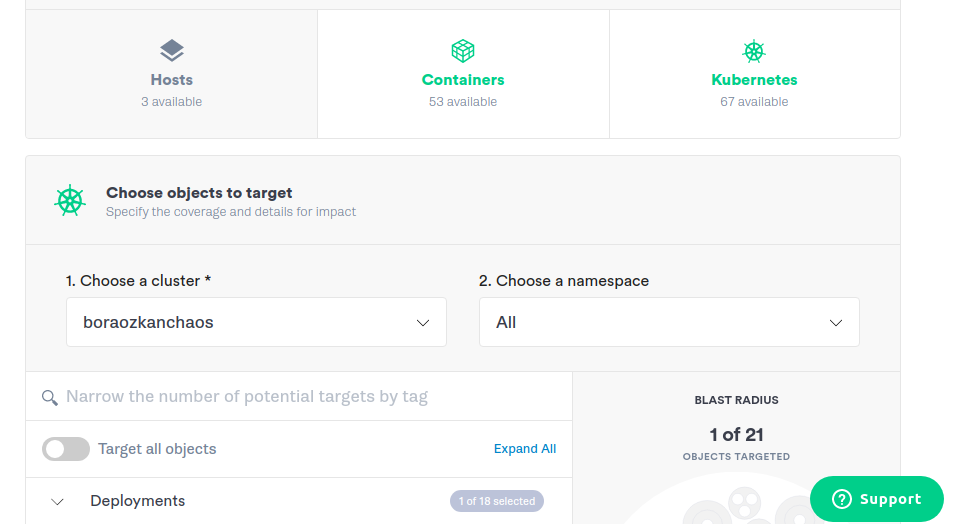Open the cluster dropdown showing boraozkanchaos
The height and width of the screenshot is (524, 956).
[x=256, y=323]
